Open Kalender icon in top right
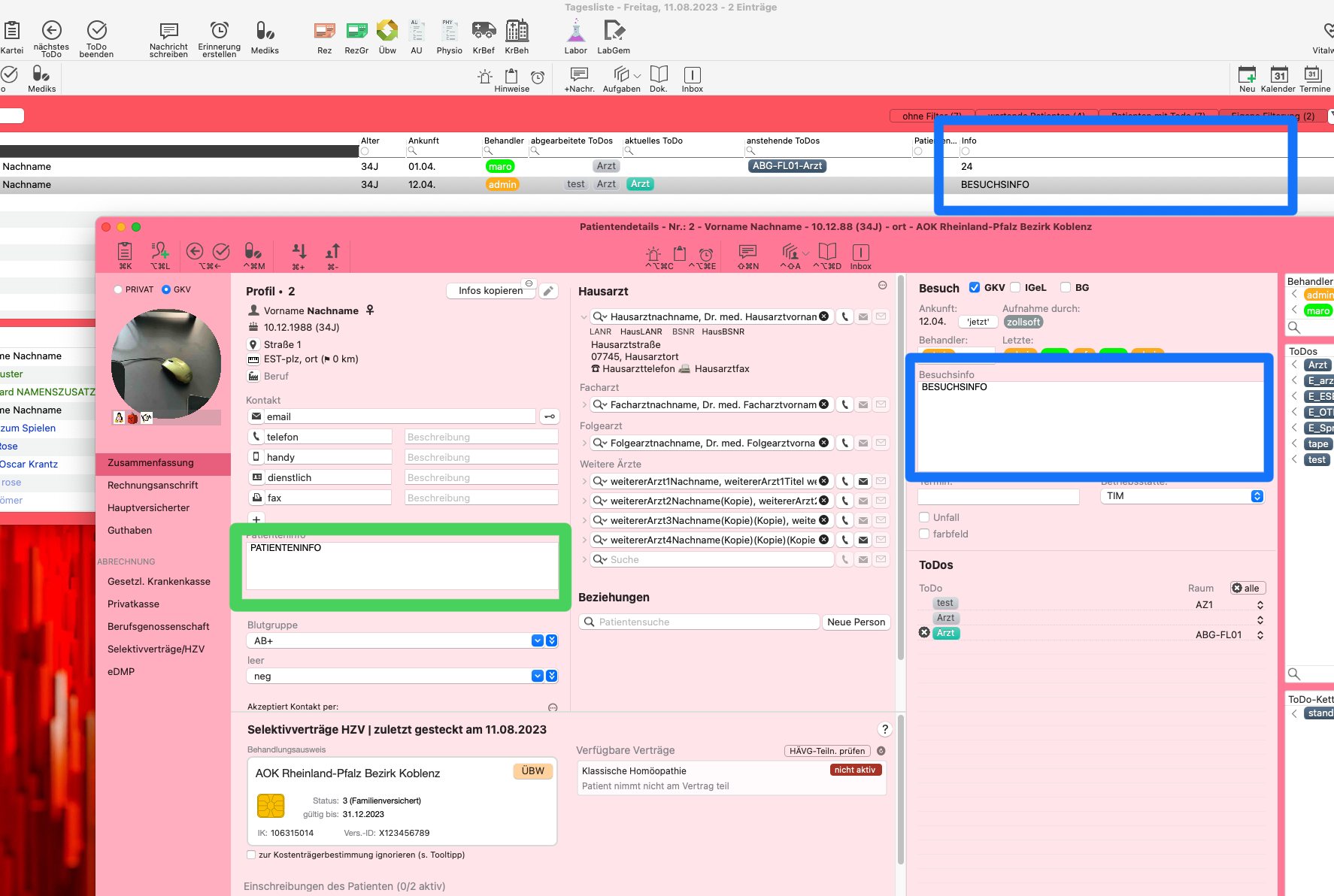The height and width of the screenshot is (896, 1334). click(1279, 74)
